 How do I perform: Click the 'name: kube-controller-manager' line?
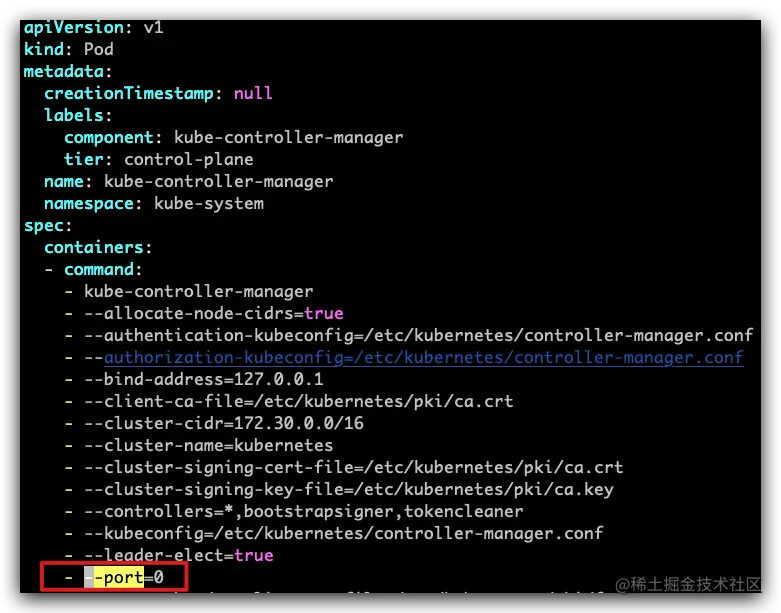pyautogui.click(x=188, y=181)
